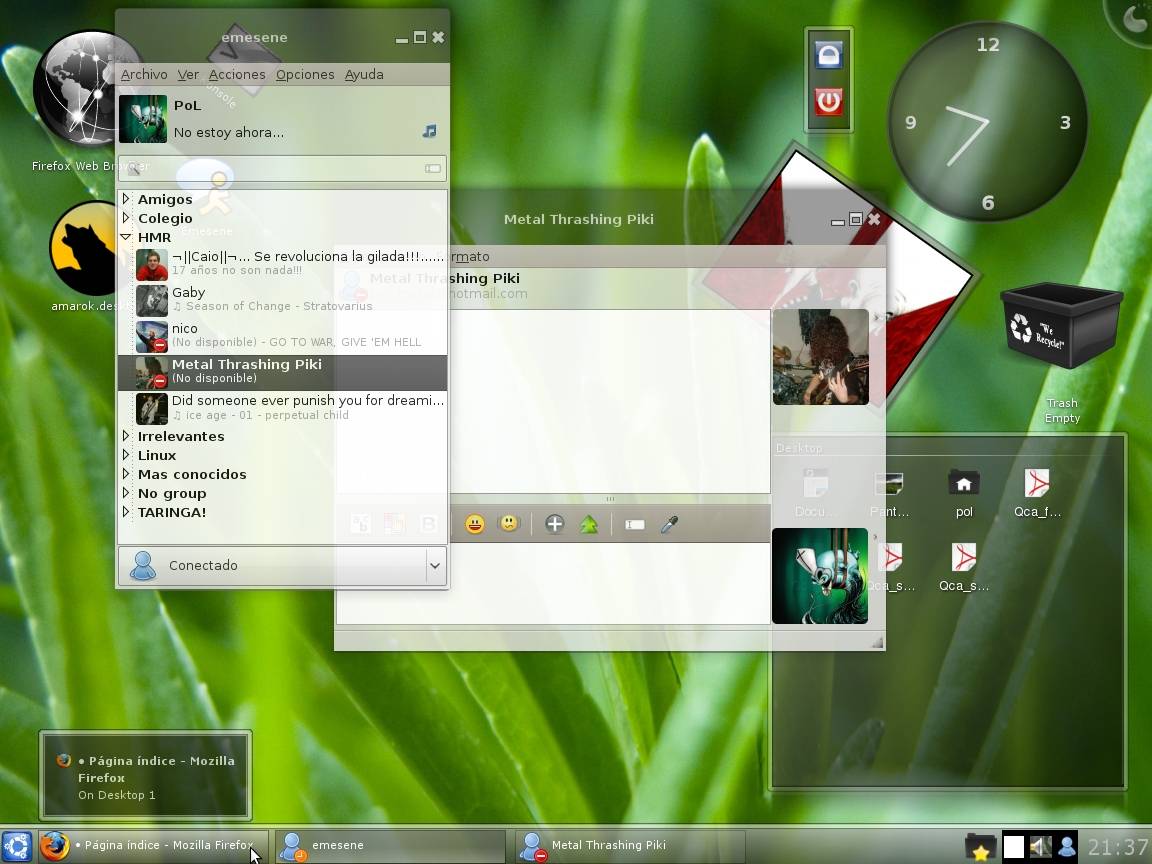Select contact 'Did someone ever punish you'
Image resolution: width=1152 pixels, height=864 pixels.
point(282,408)
